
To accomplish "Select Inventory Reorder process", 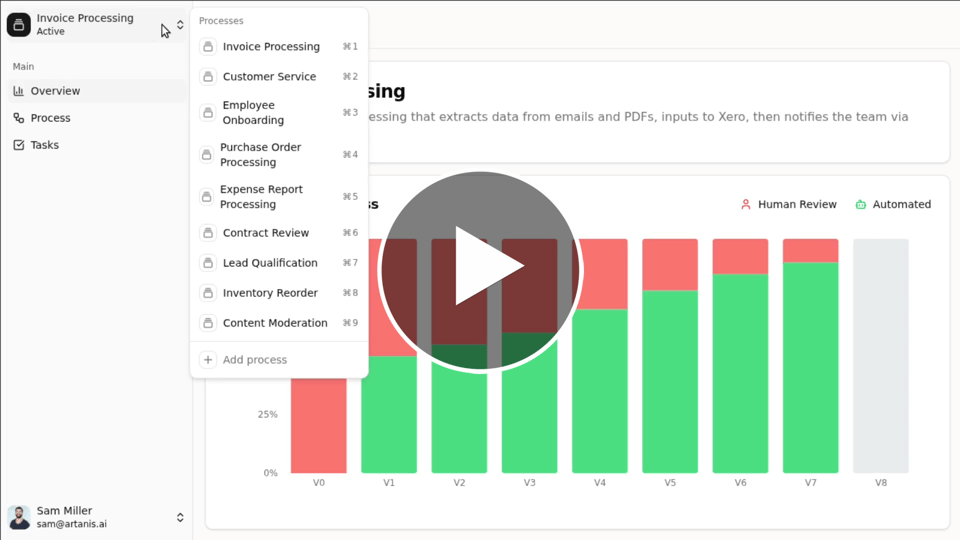I will (269, 293).
